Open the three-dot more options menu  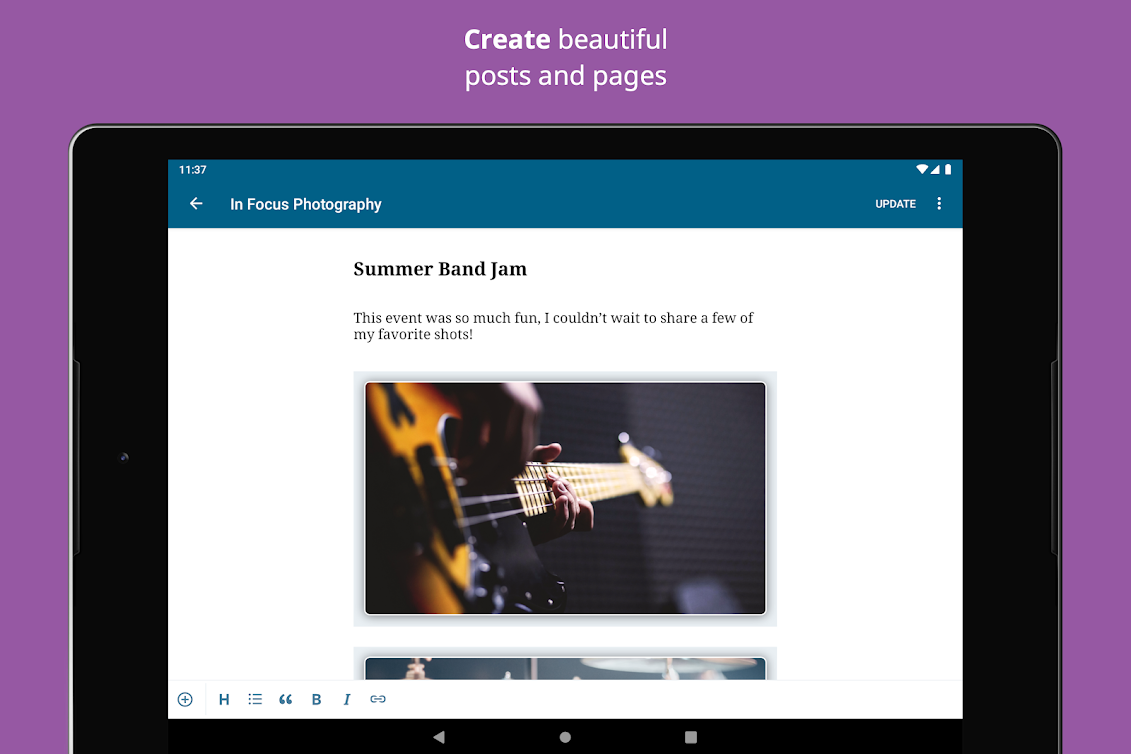pyautogui.click(x=938, y=204)
